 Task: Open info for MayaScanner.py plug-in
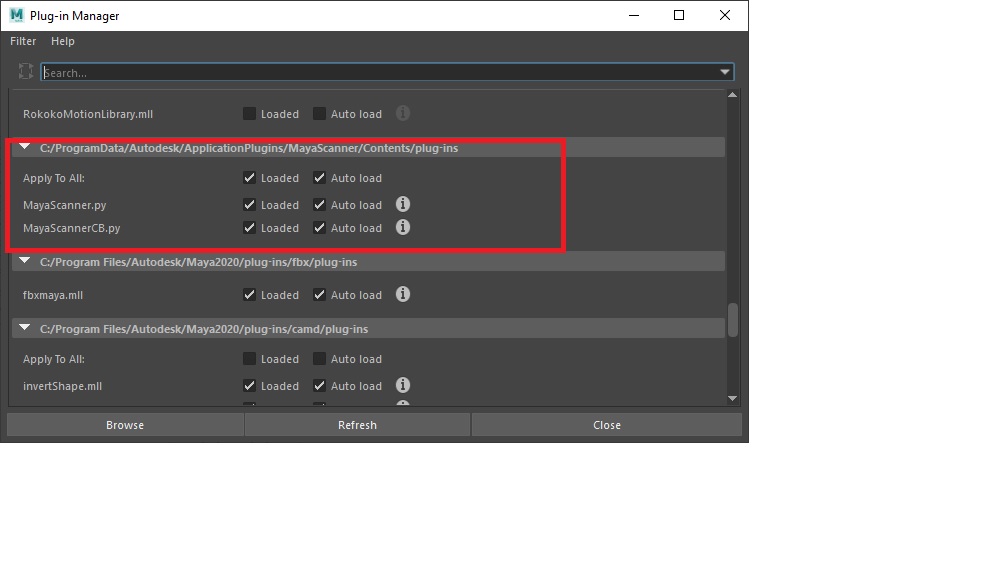click(402, 204)
